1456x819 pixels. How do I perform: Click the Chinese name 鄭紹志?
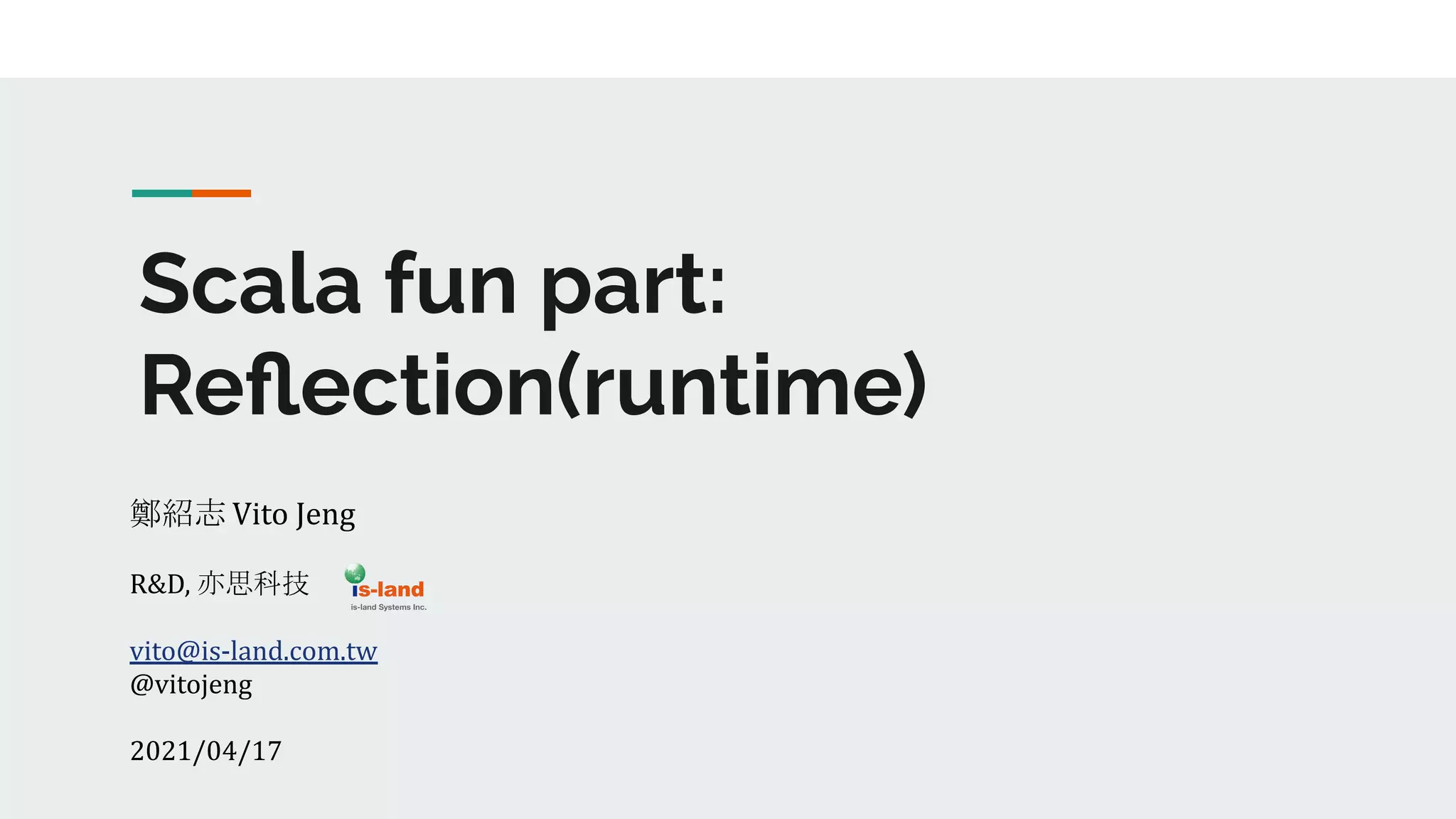click(178, 513)
